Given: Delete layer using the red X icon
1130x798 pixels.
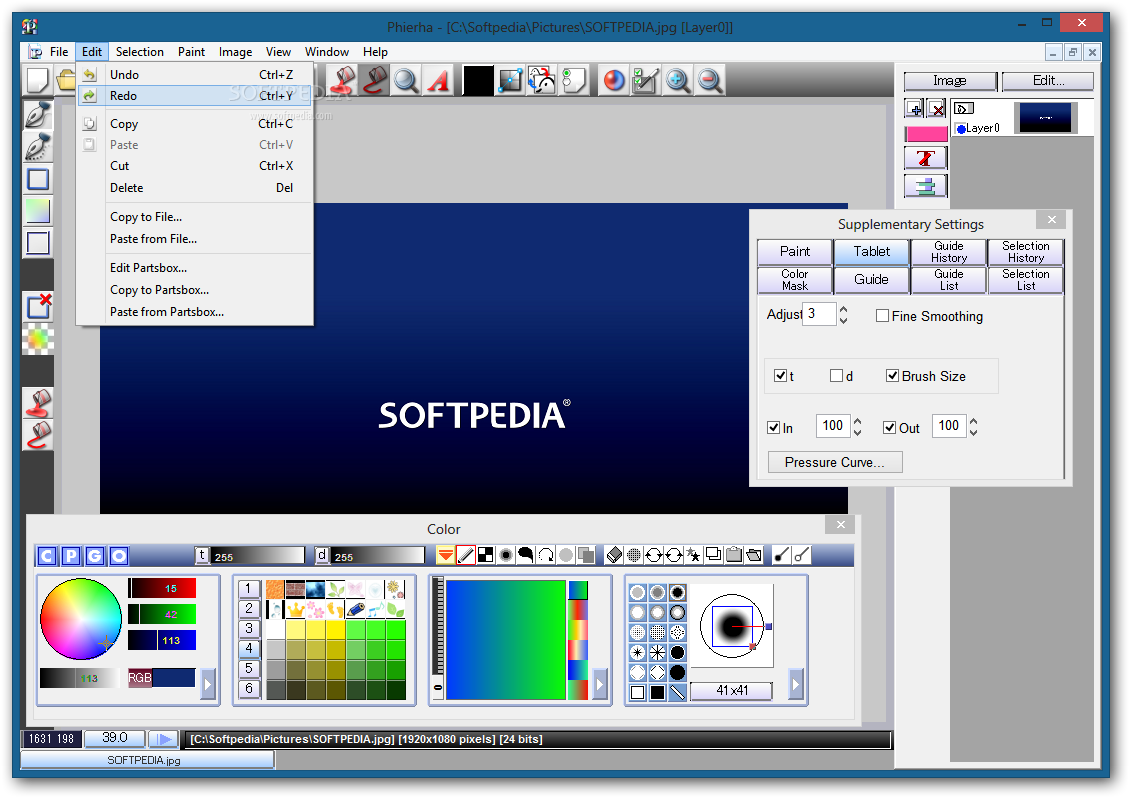Looking at the screenshot, I should [937, 109].
